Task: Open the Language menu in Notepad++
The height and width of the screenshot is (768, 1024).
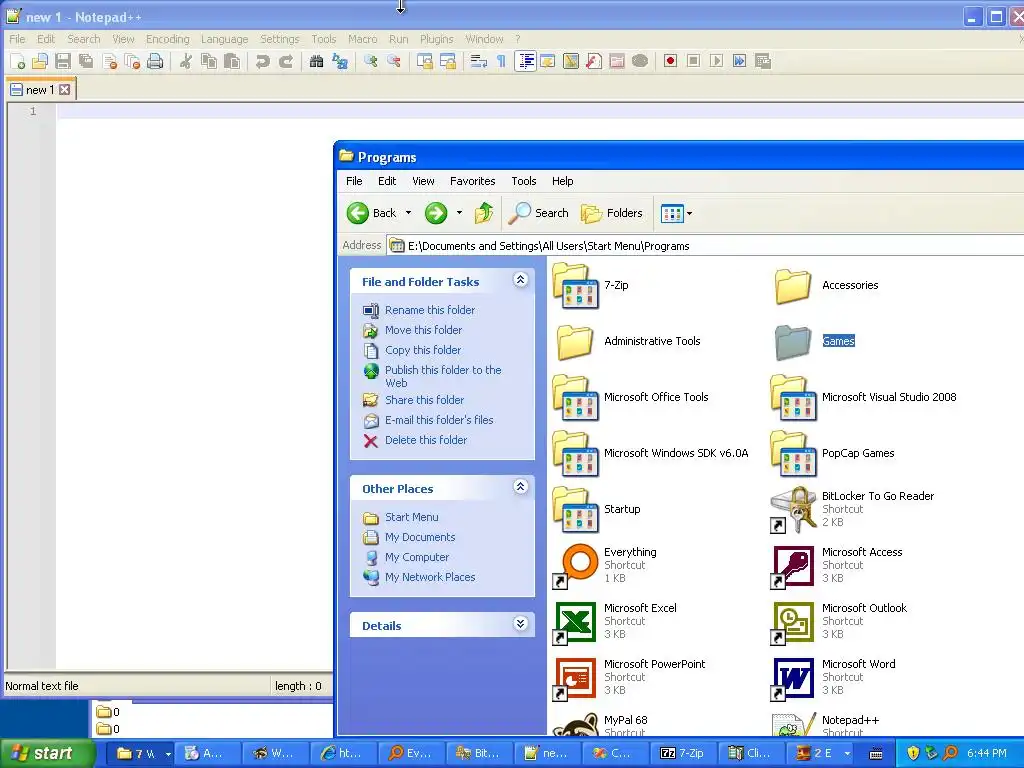Action: coord(225,39)
